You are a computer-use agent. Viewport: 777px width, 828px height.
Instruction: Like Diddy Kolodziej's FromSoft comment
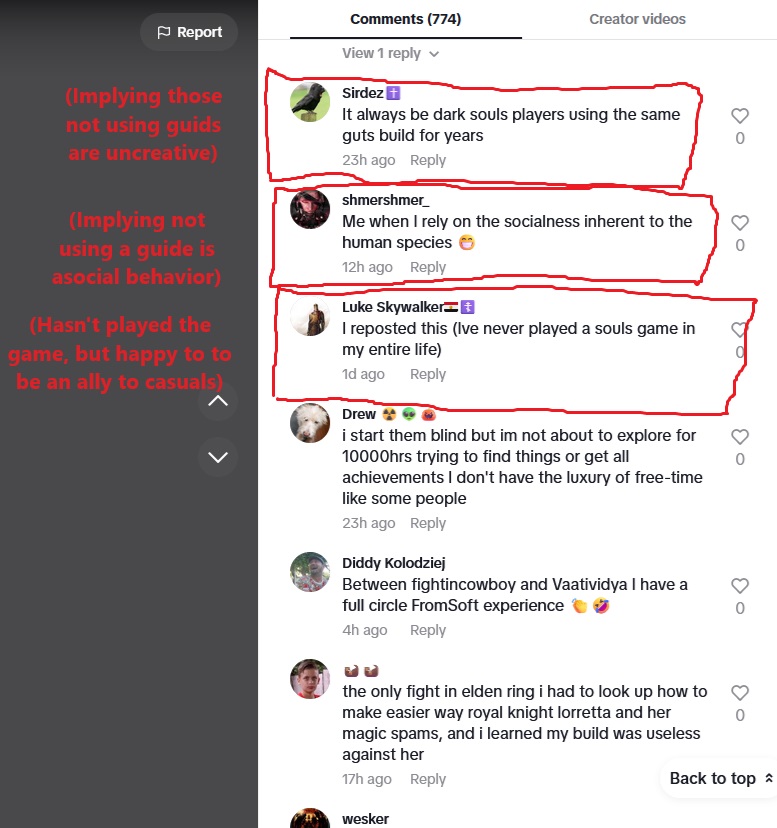739,586
